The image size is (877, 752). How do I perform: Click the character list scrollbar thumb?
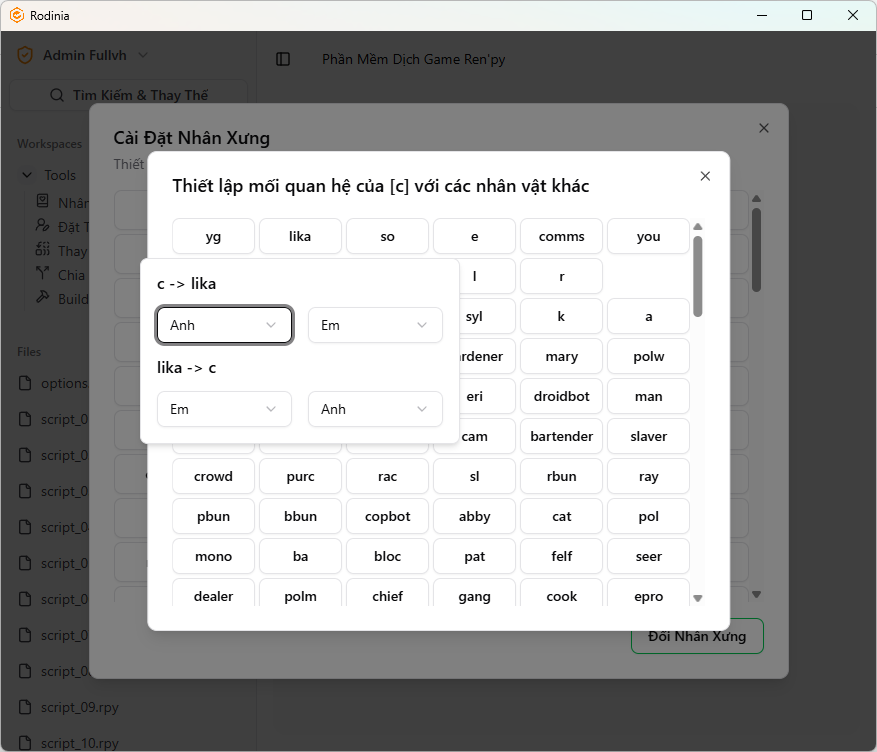coord(697,276)
